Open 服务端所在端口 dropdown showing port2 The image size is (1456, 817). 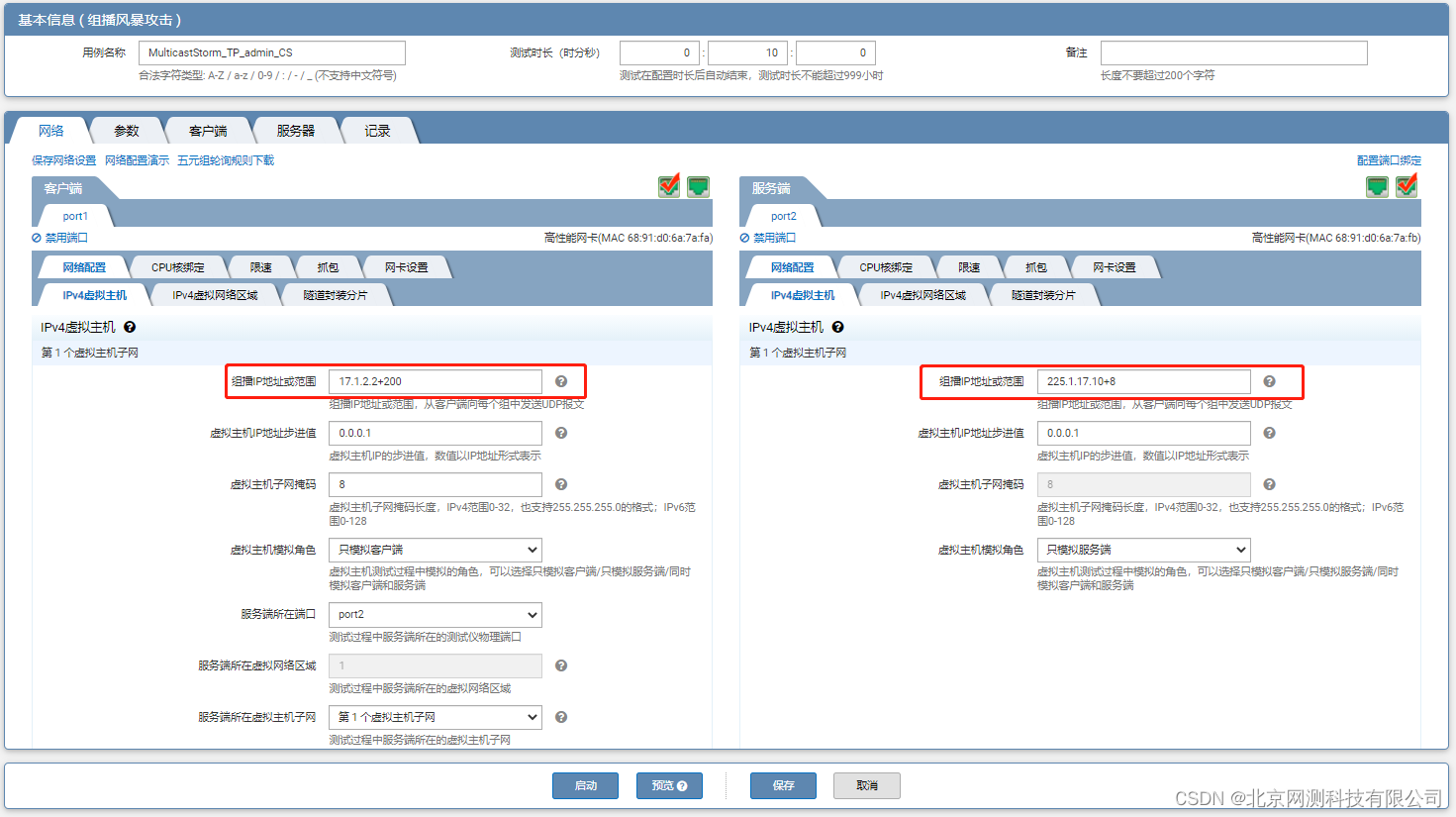[x=436, y=614]
